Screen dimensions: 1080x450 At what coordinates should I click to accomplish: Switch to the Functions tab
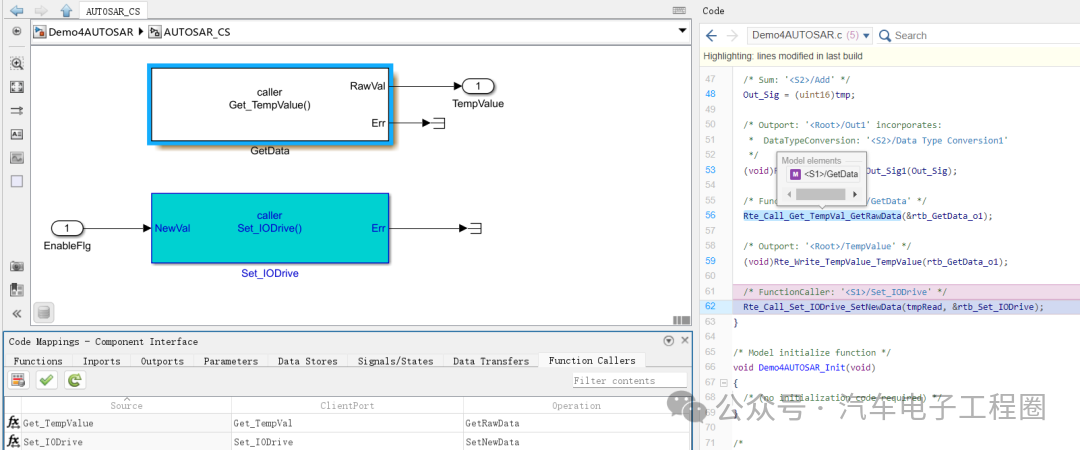tap(38, 361)
